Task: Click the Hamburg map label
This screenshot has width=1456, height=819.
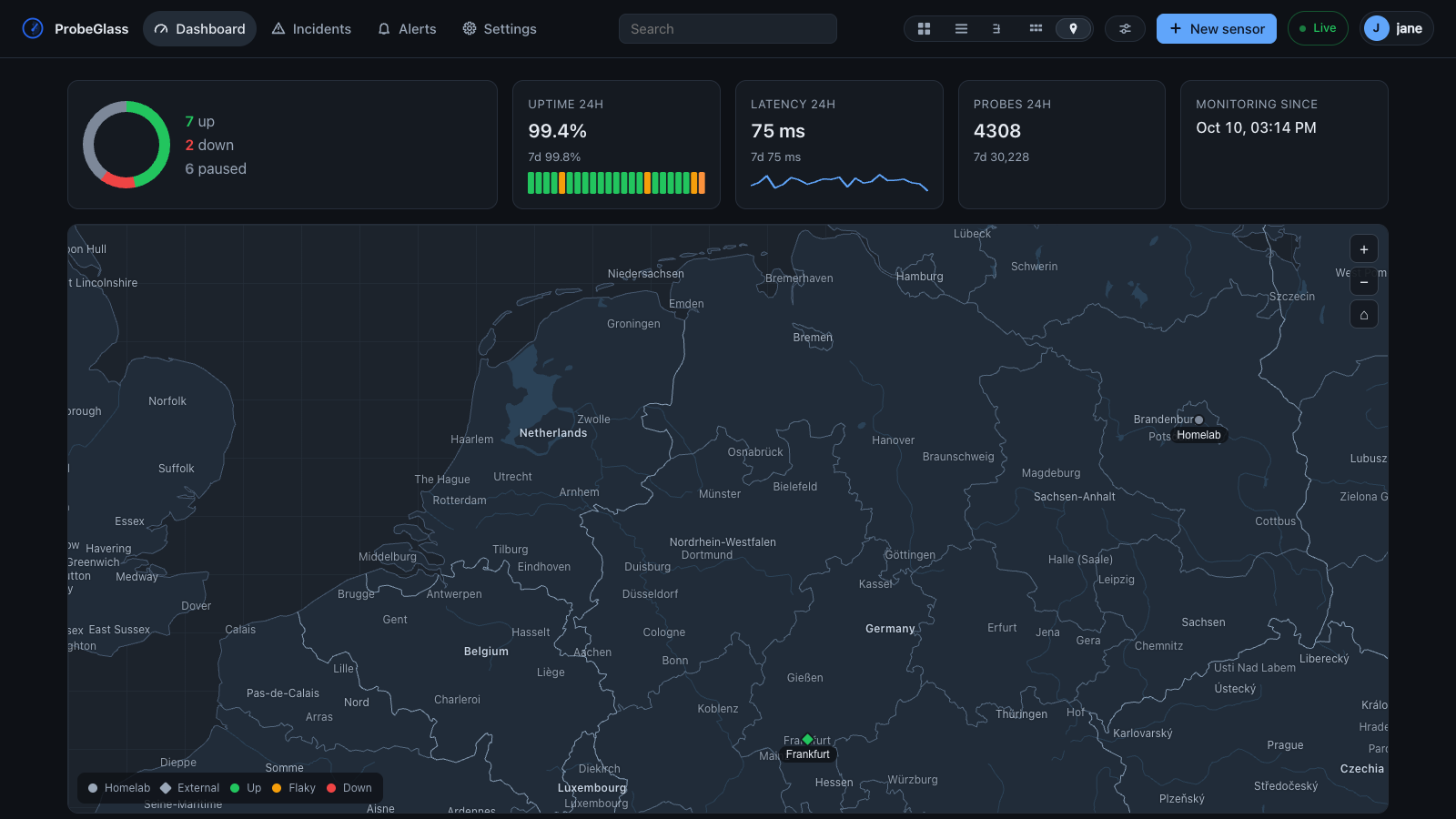Action: click(x=920, y=277)
